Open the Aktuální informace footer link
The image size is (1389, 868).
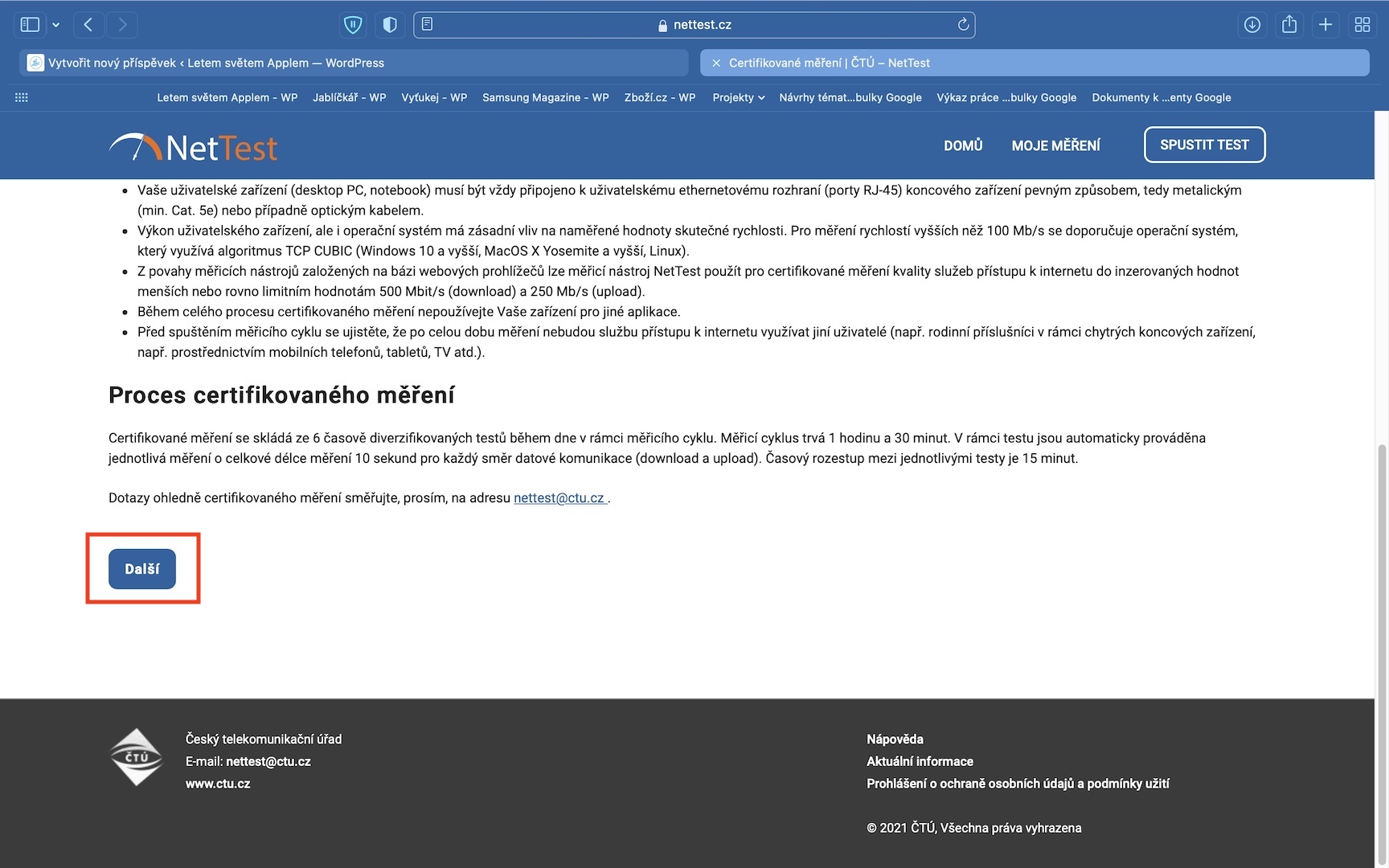tap(920, 762)
